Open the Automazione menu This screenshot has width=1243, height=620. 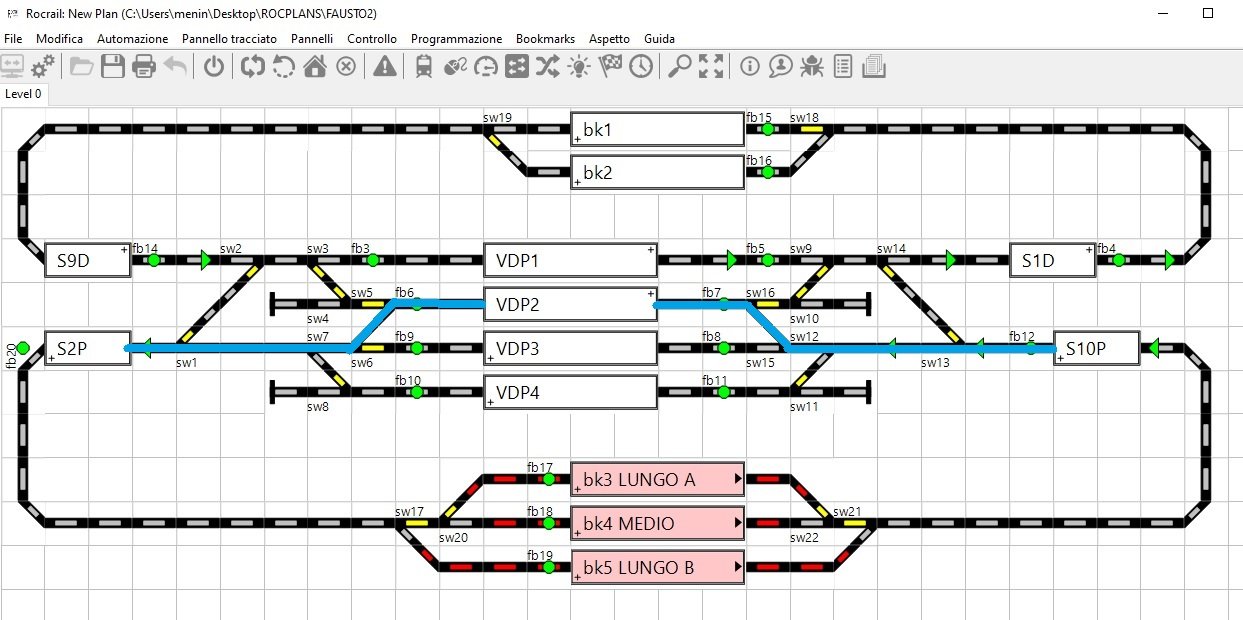(x=132, y=38)
